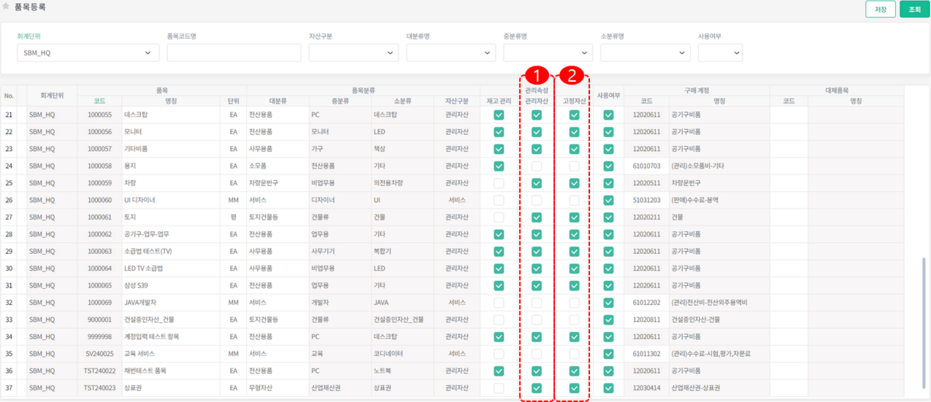Open the 중분류명 filter dropdown
Viewport: 931px width, 402px height.
tap(547, 52)
